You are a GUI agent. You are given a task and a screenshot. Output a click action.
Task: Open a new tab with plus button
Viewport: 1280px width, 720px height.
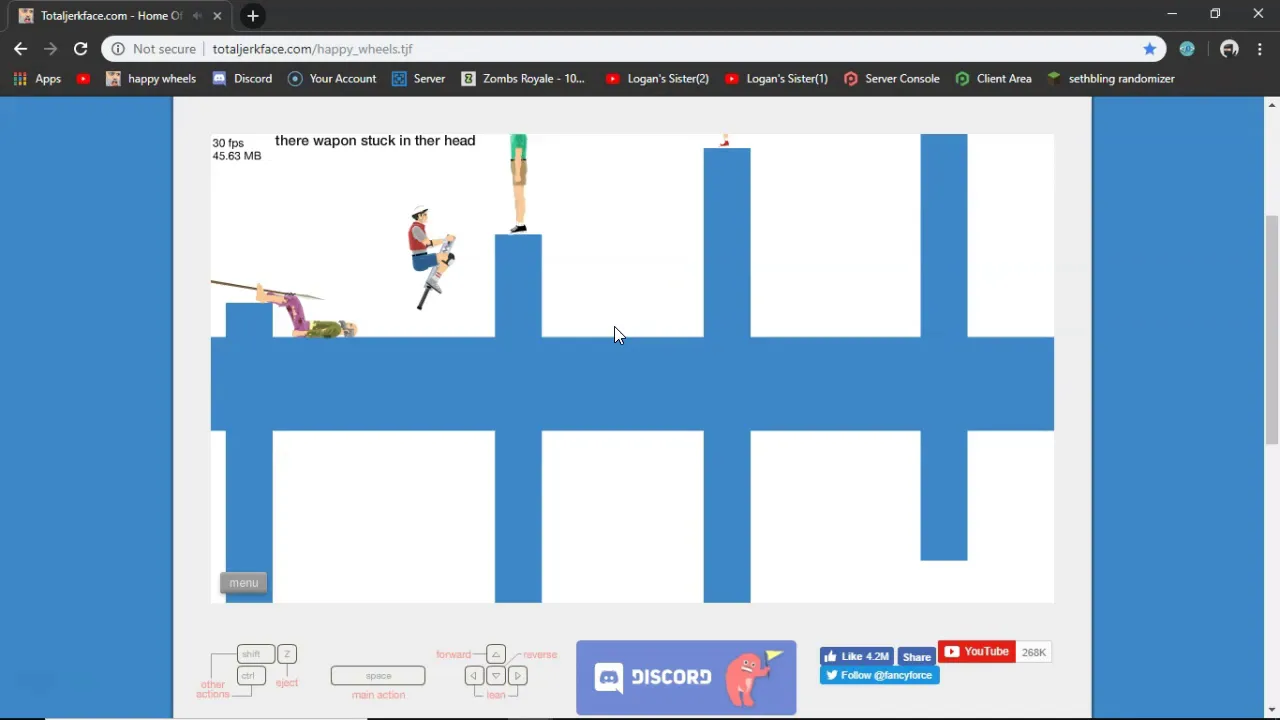coord(253,16)
